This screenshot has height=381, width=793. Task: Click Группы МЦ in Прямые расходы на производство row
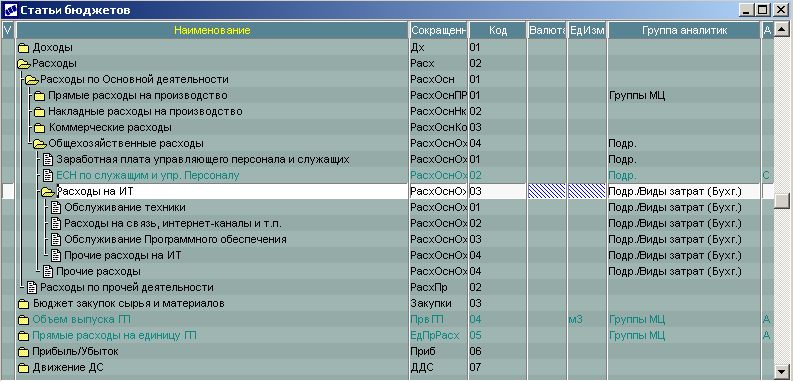coord(636,96)
